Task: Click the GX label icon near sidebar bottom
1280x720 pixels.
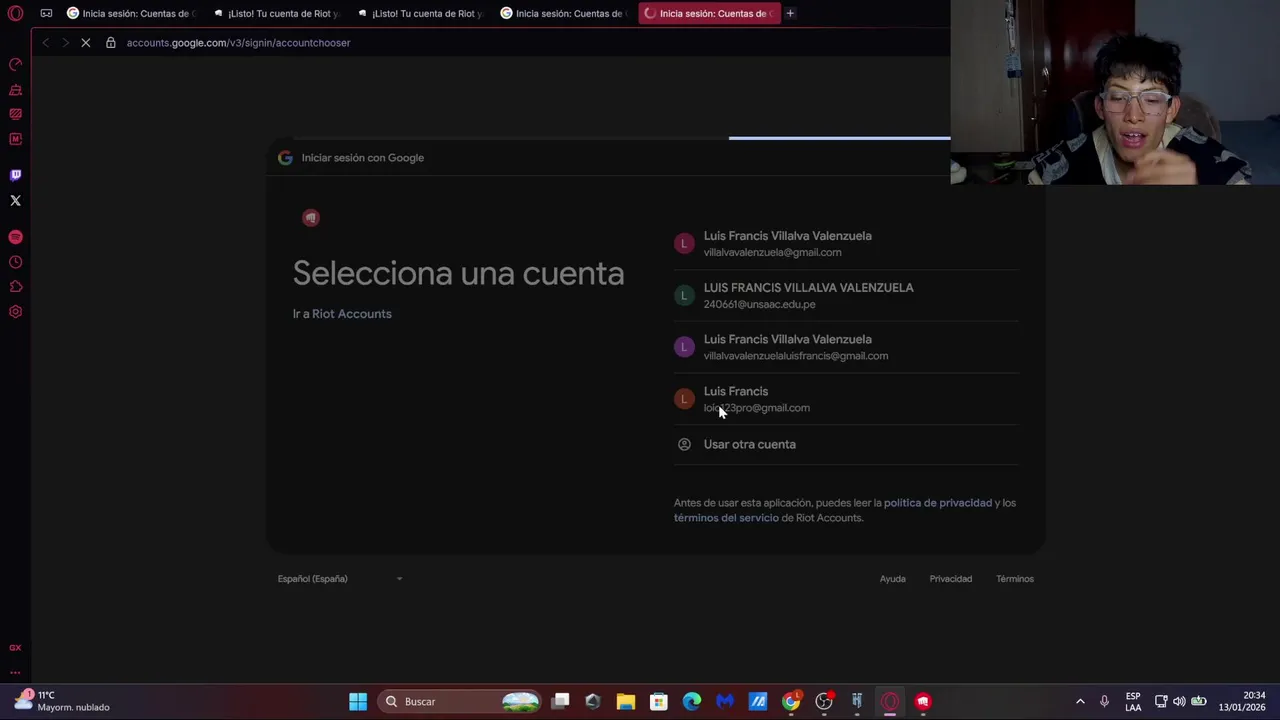Action: coord(15,648)
